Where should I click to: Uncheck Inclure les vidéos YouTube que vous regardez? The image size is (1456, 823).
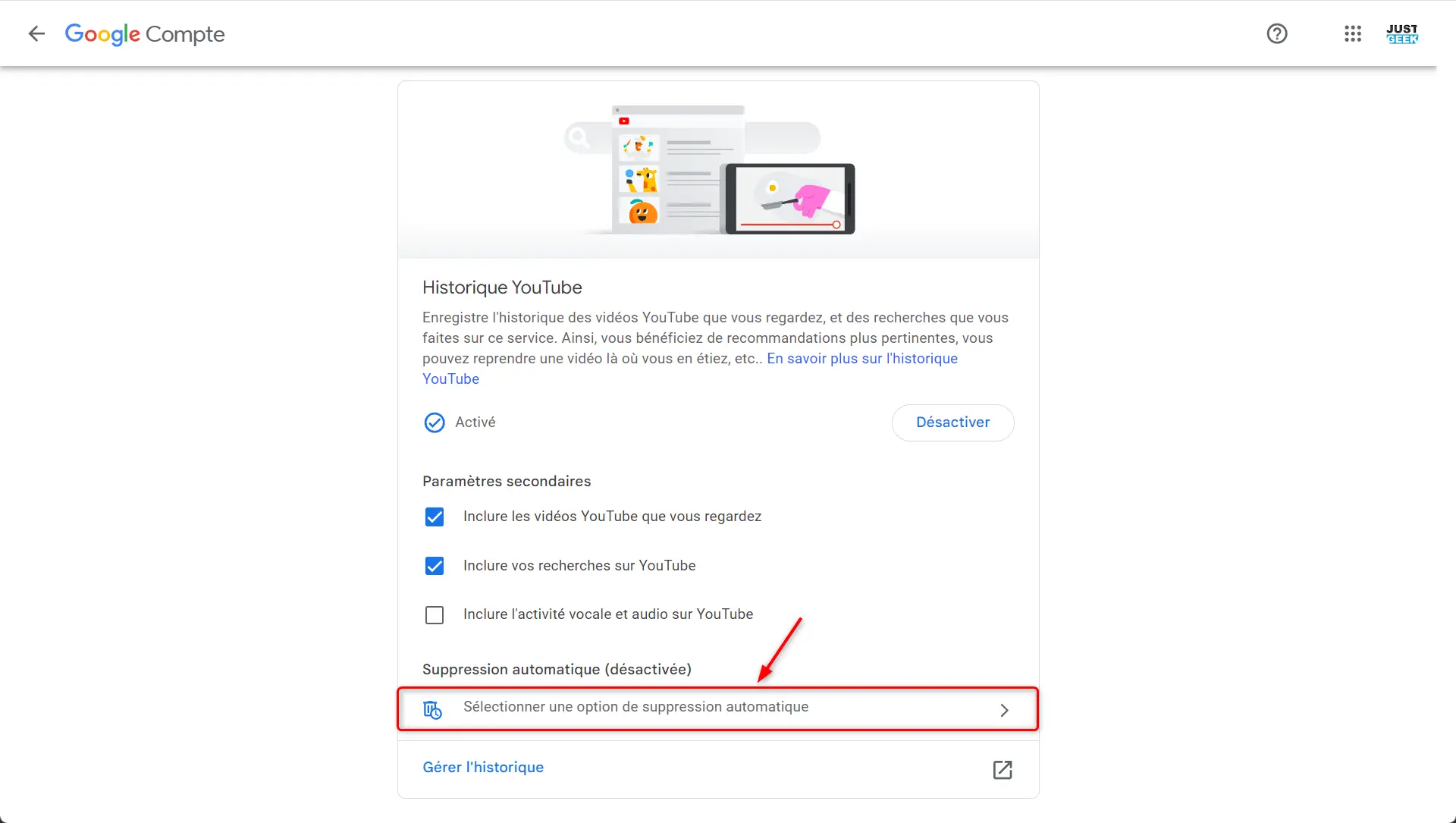(x=435, y=517)
